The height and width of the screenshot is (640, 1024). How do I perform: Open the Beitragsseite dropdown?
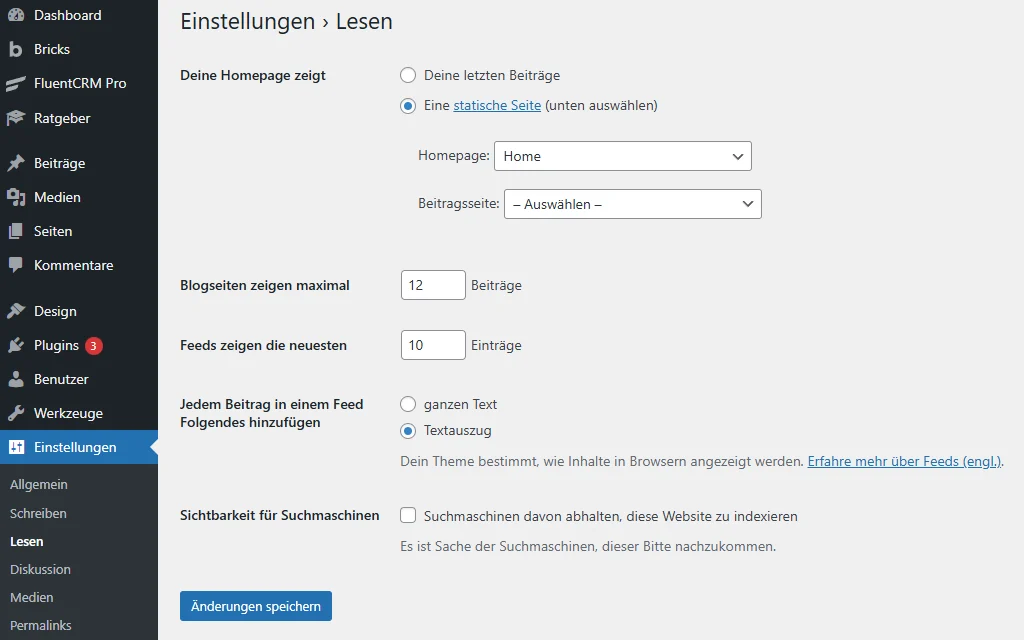(633, 204)
